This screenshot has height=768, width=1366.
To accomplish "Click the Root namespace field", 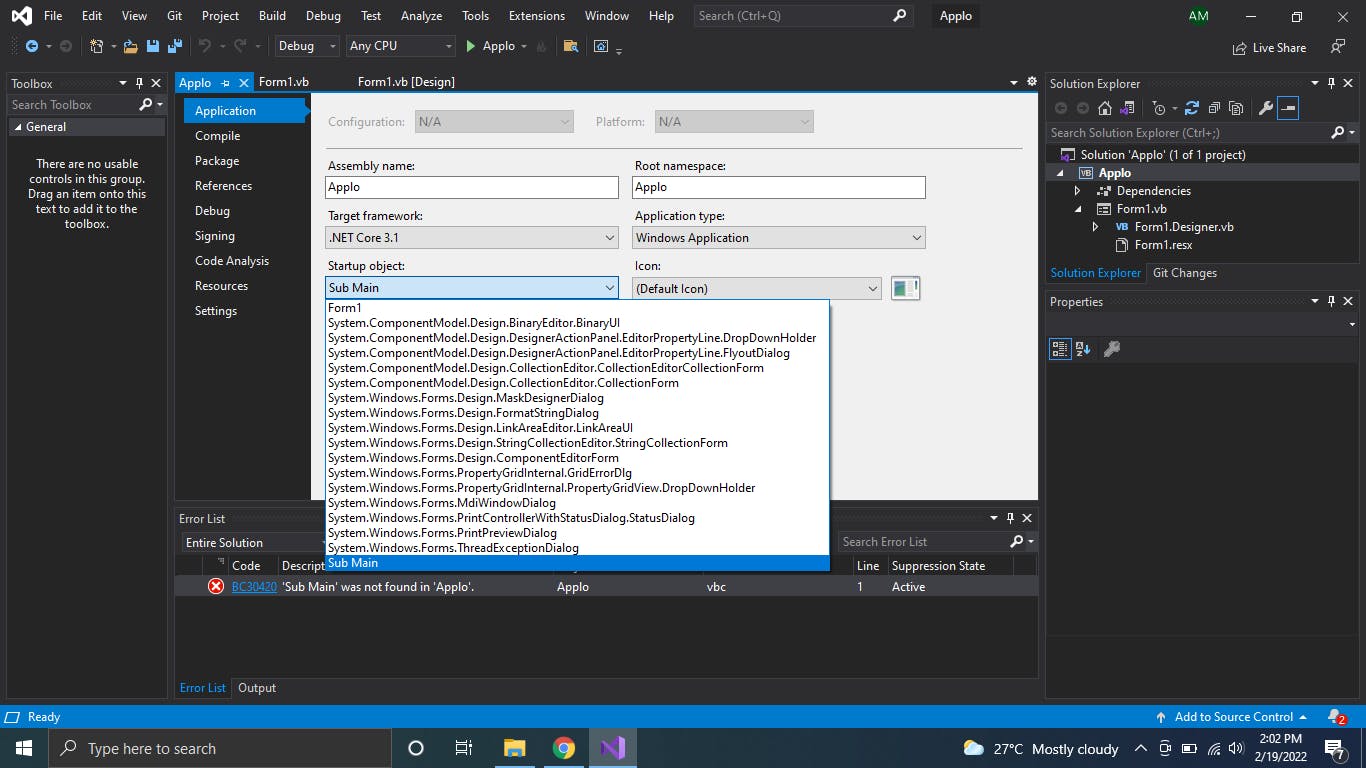I will tap(779, 187).
